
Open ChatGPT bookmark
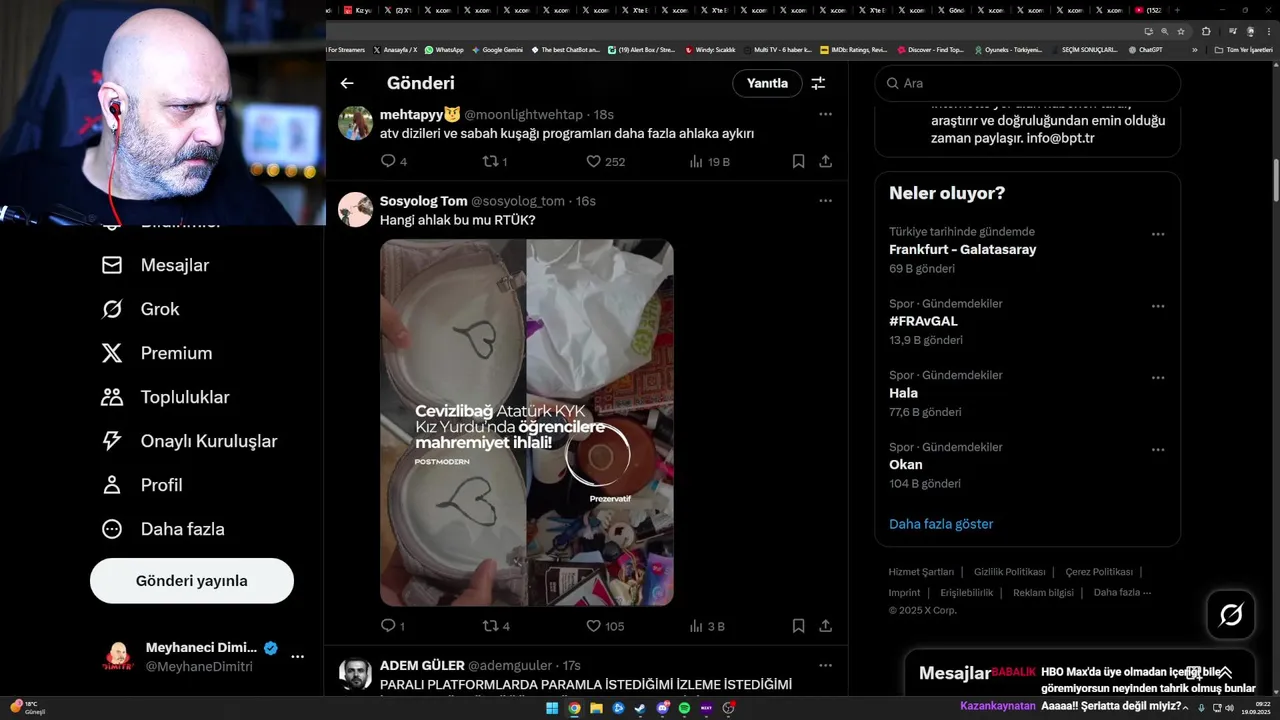pyautogui.click(x=1145, y=49)
